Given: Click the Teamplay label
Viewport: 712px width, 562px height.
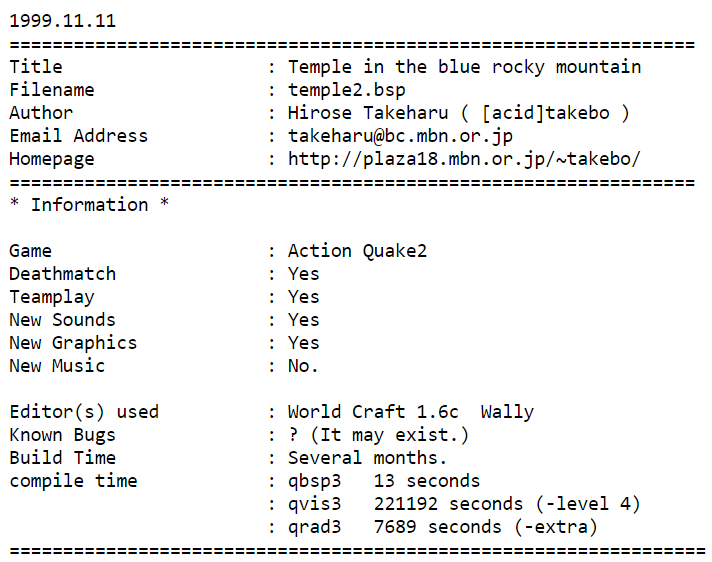Looking at the screenshot, I should pyautogui.click(x=52, y=297).
